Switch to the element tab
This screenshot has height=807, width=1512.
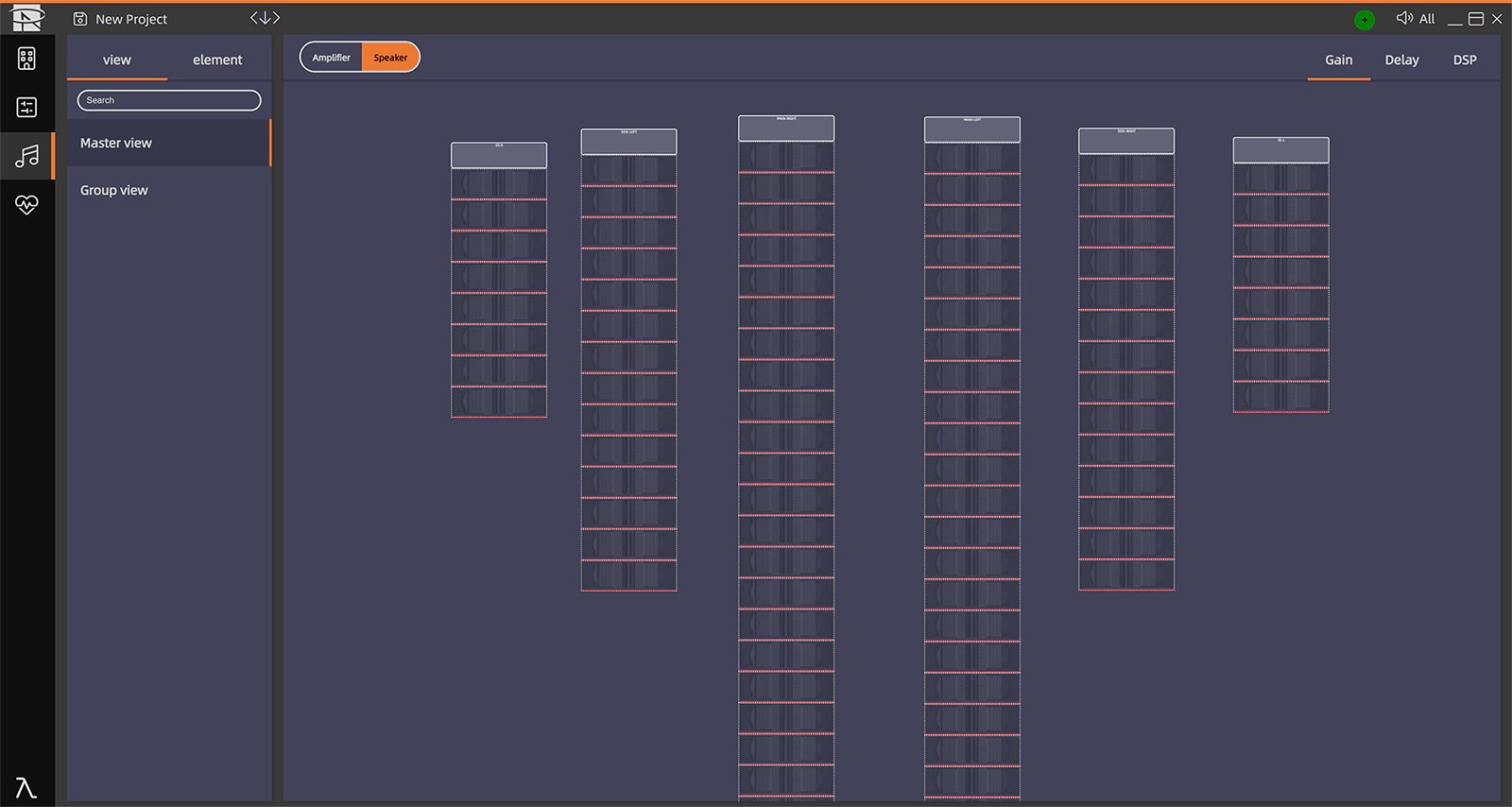pyautogui.click(x=217, y=60)
